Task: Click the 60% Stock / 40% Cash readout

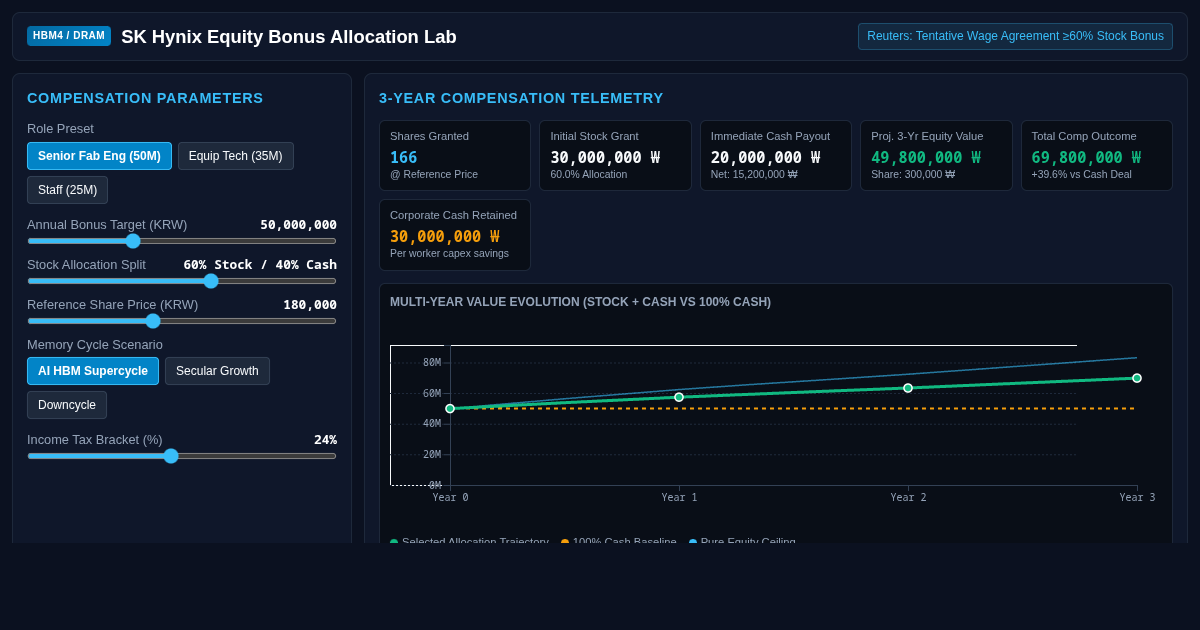Action: pos(260,265)
